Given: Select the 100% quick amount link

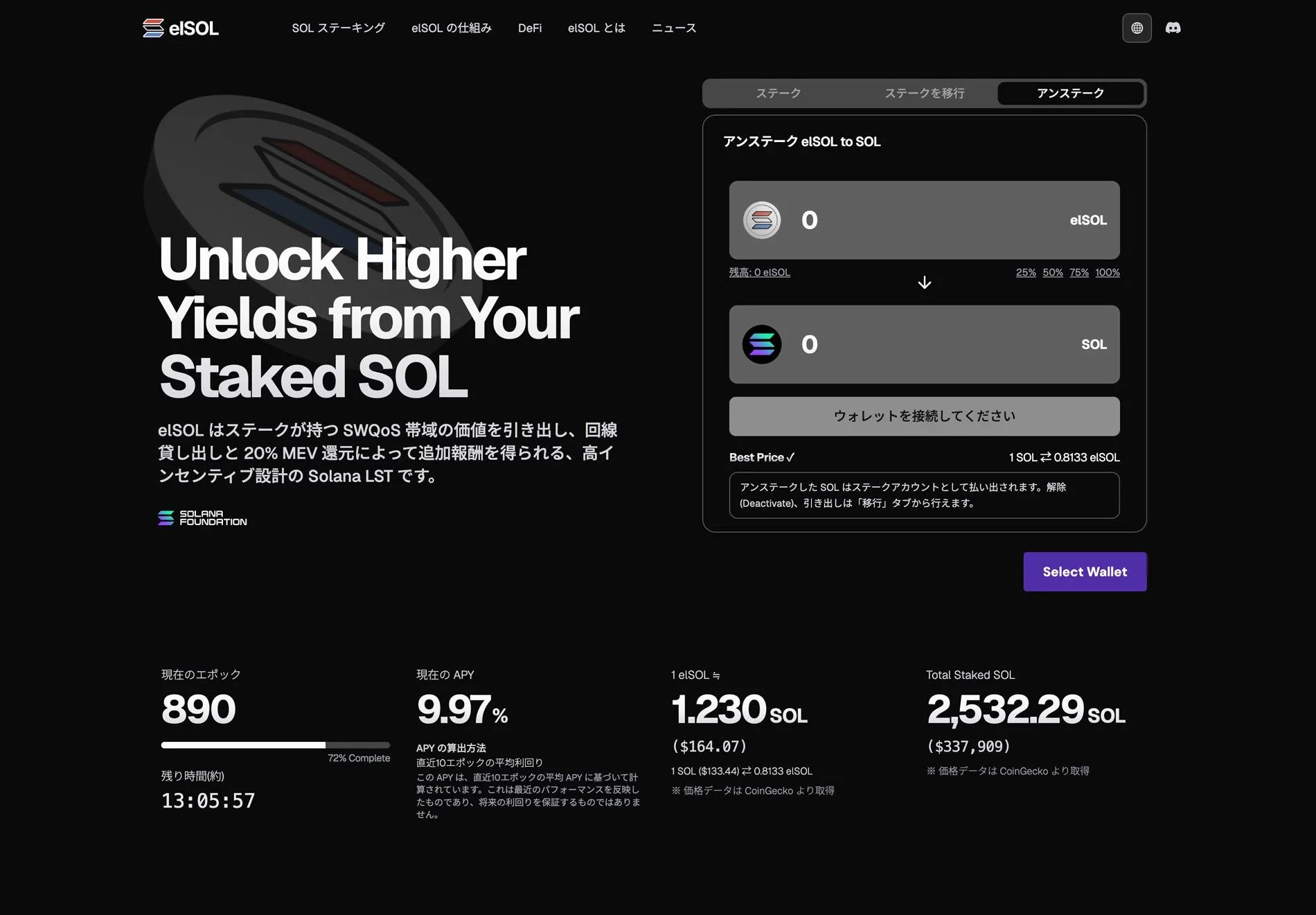Looking at the screenshot, I should pos(1107,272).
